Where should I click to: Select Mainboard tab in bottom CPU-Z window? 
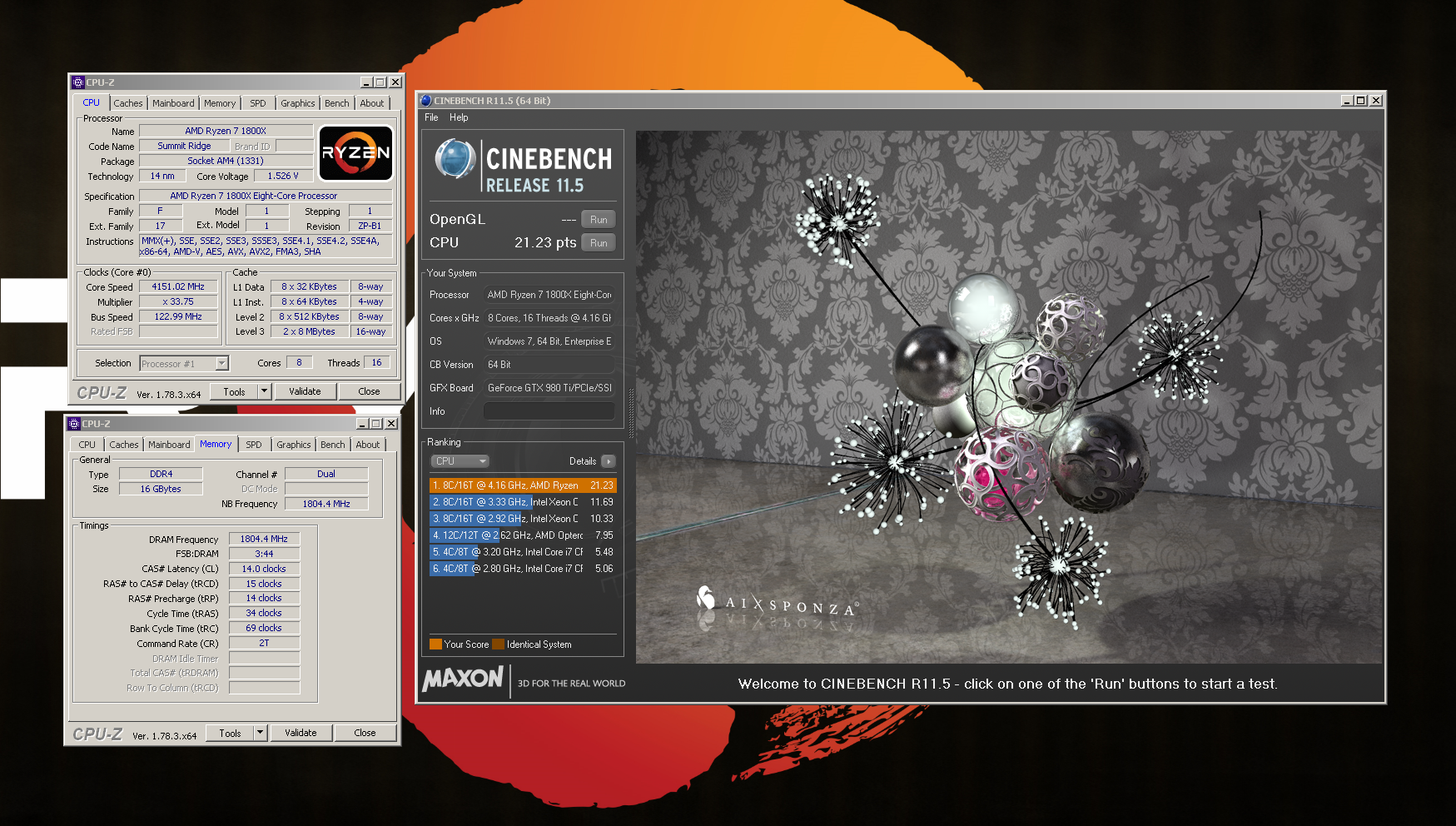point(169,445)
